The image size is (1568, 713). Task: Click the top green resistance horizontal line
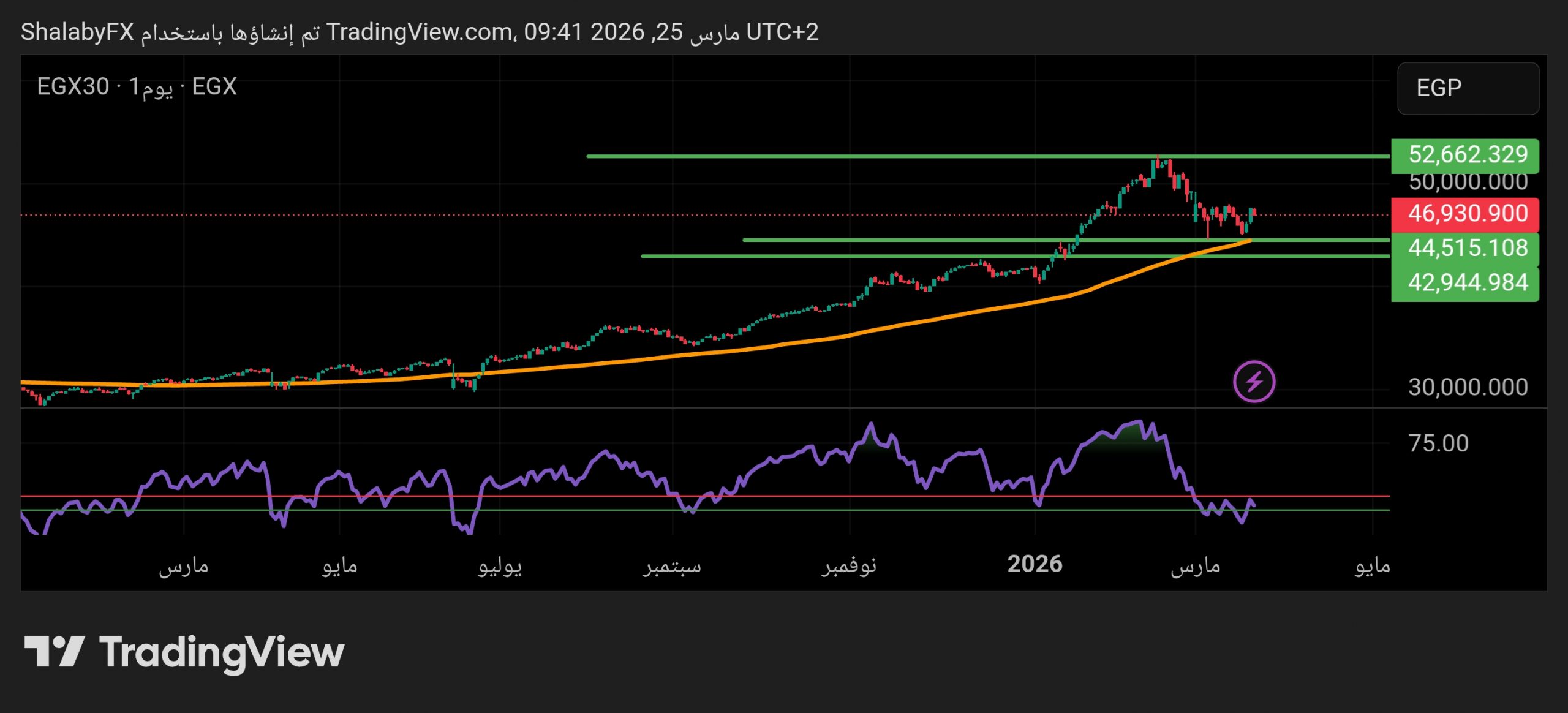pos(858,156)
